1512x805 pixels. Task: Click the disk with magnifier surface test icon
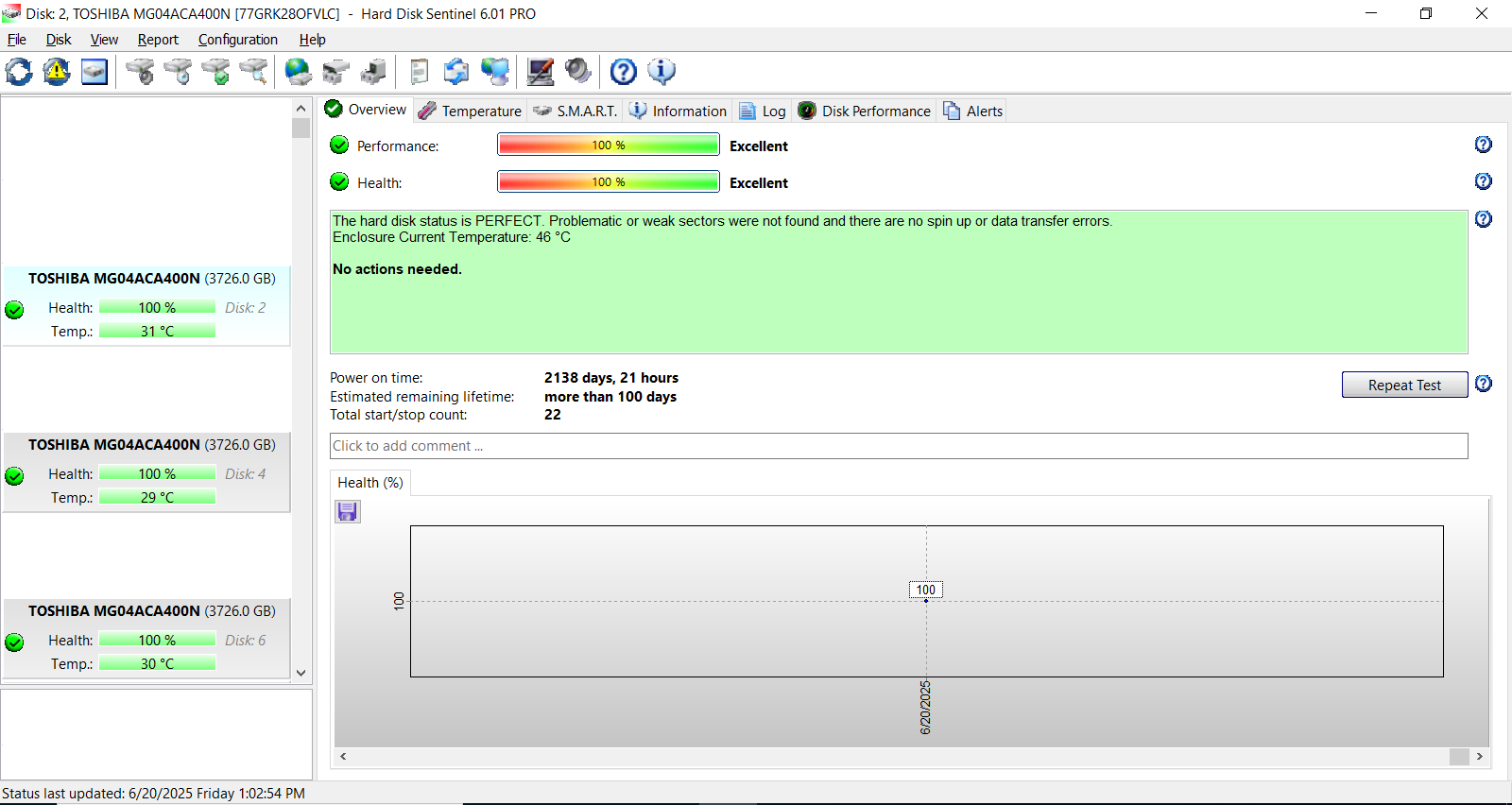tap(253, 72)
